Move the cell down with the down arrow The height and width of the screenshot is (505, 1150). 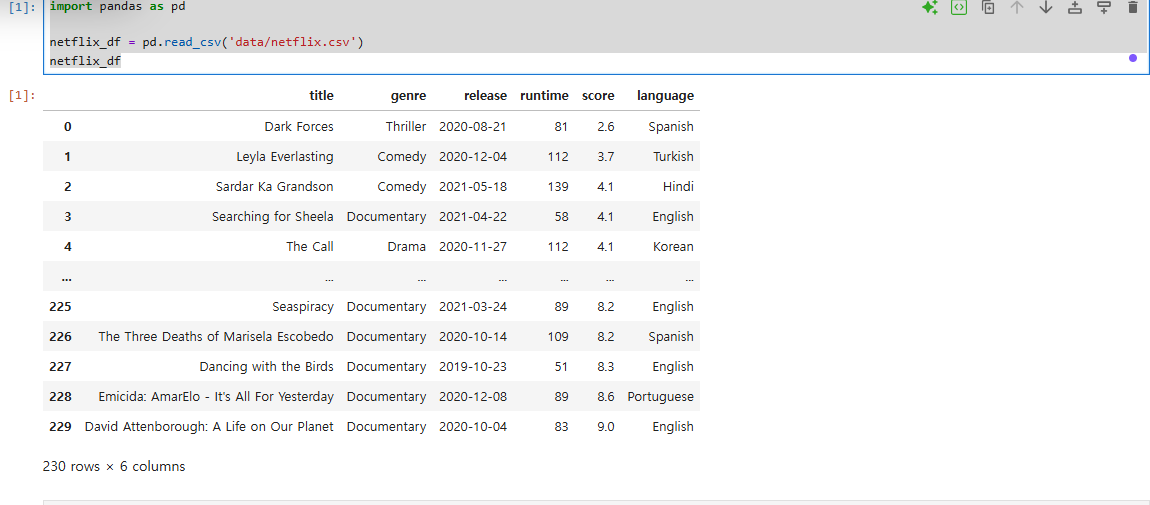(1046, 7)
